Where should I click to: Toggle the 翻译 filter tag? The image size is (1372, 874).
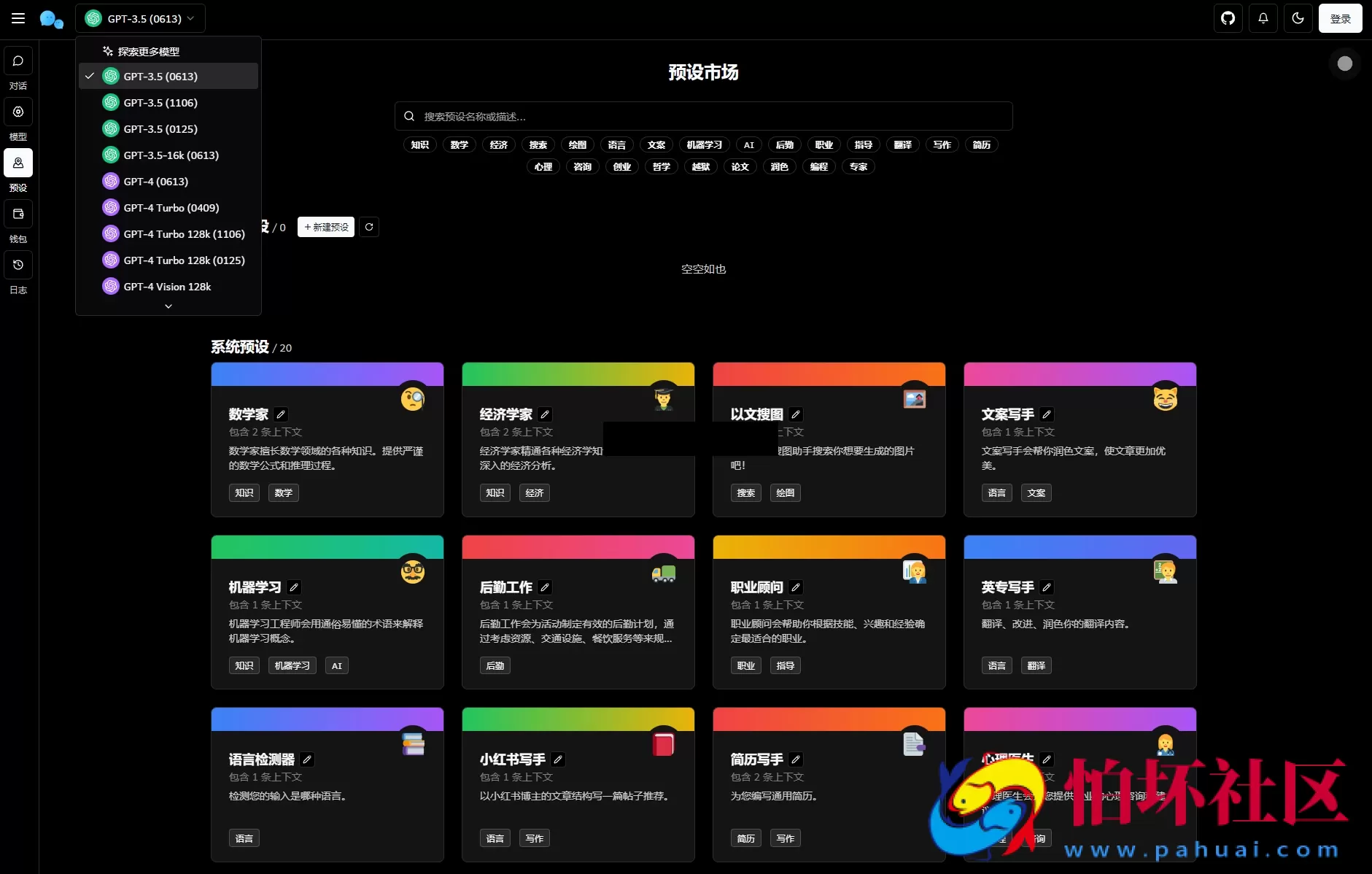(903, 144)
